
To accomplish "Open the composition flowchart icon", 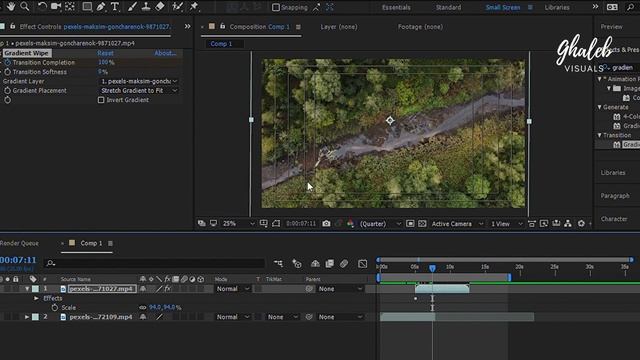I will point(568,223).
